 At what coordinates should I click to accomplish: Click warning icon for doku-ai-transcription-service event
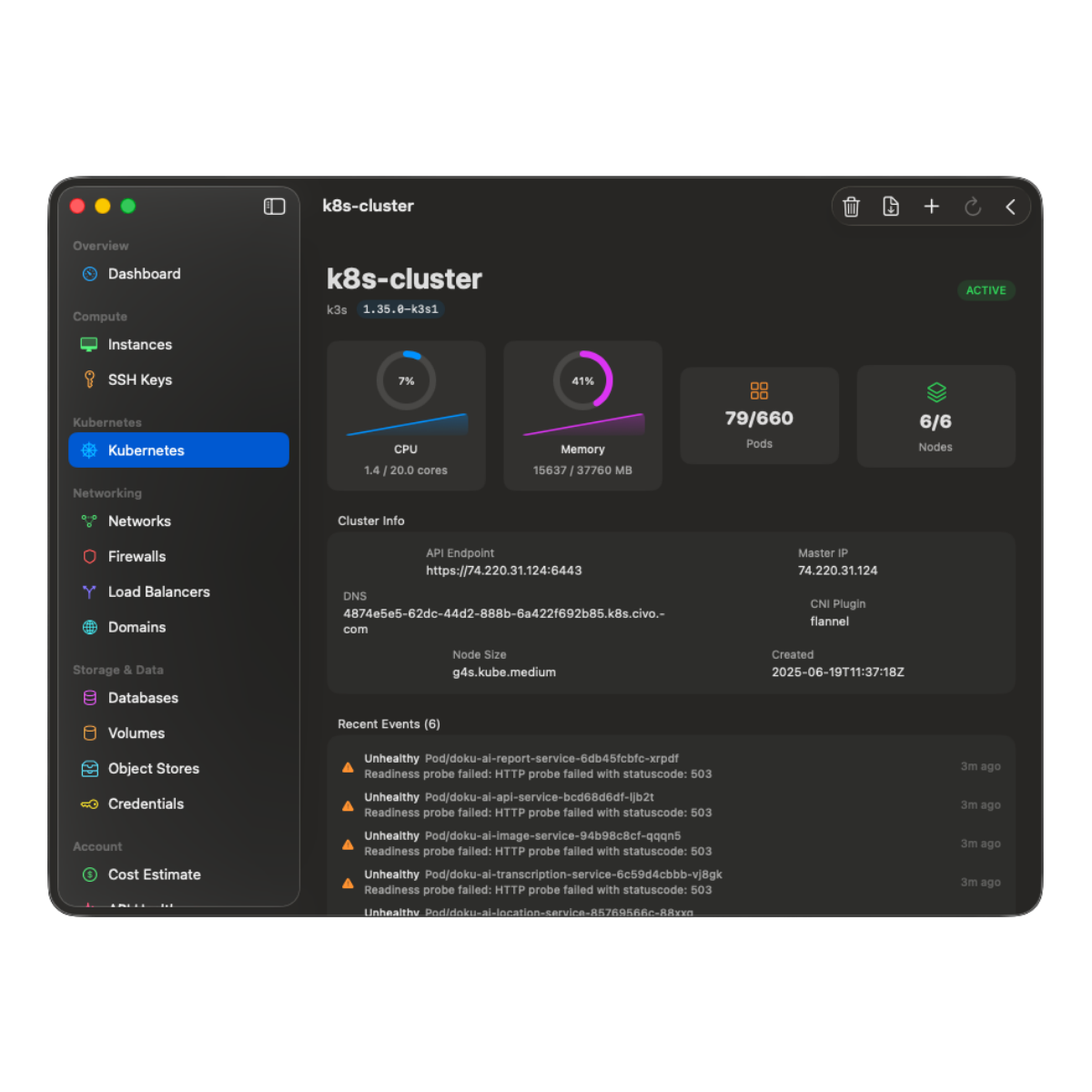pyautogui.click(x=348, y=883)
